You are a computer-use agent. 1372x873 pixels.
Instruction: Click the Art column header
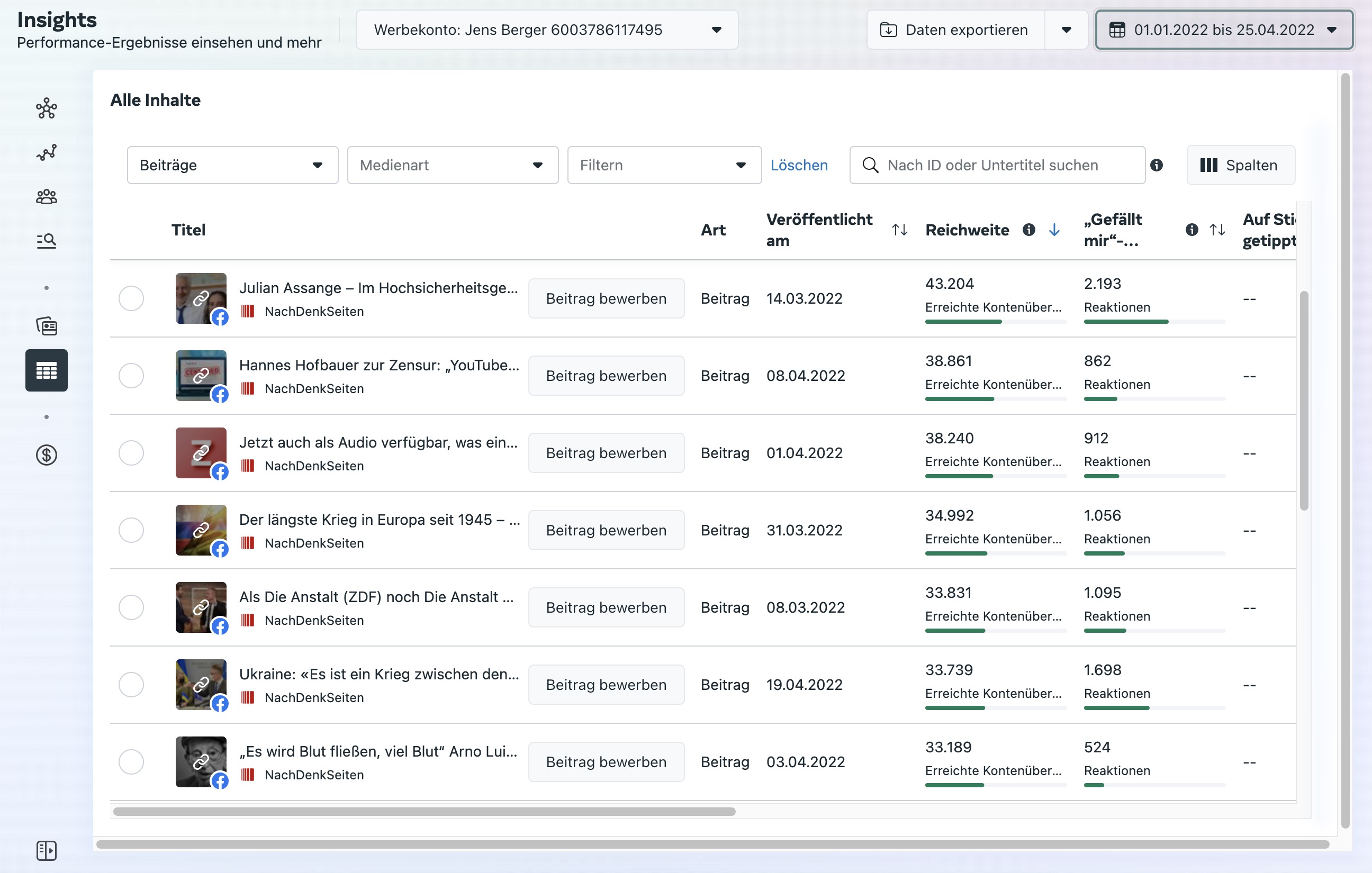713,230
